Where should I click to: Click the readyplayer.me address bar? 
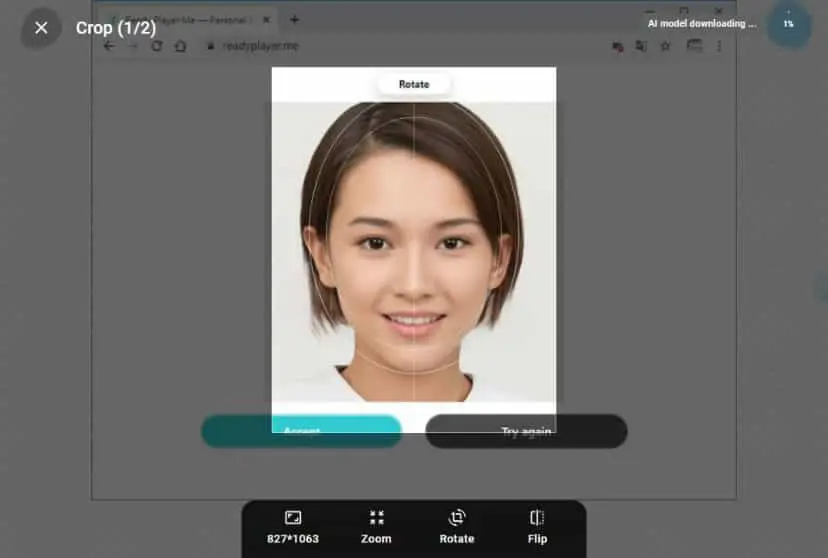pyautogui.click(x=401, y=46)
